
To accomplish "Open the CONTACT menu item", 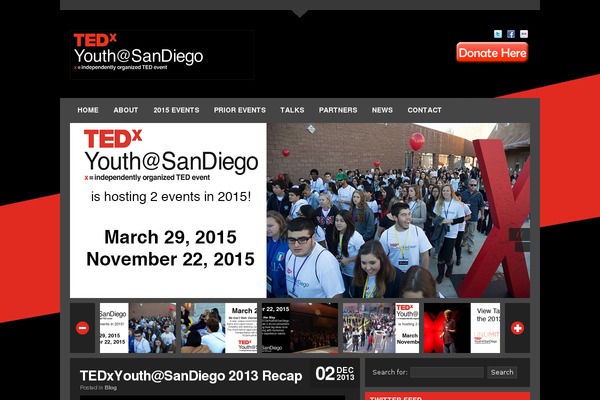I will tap(424, 110).
